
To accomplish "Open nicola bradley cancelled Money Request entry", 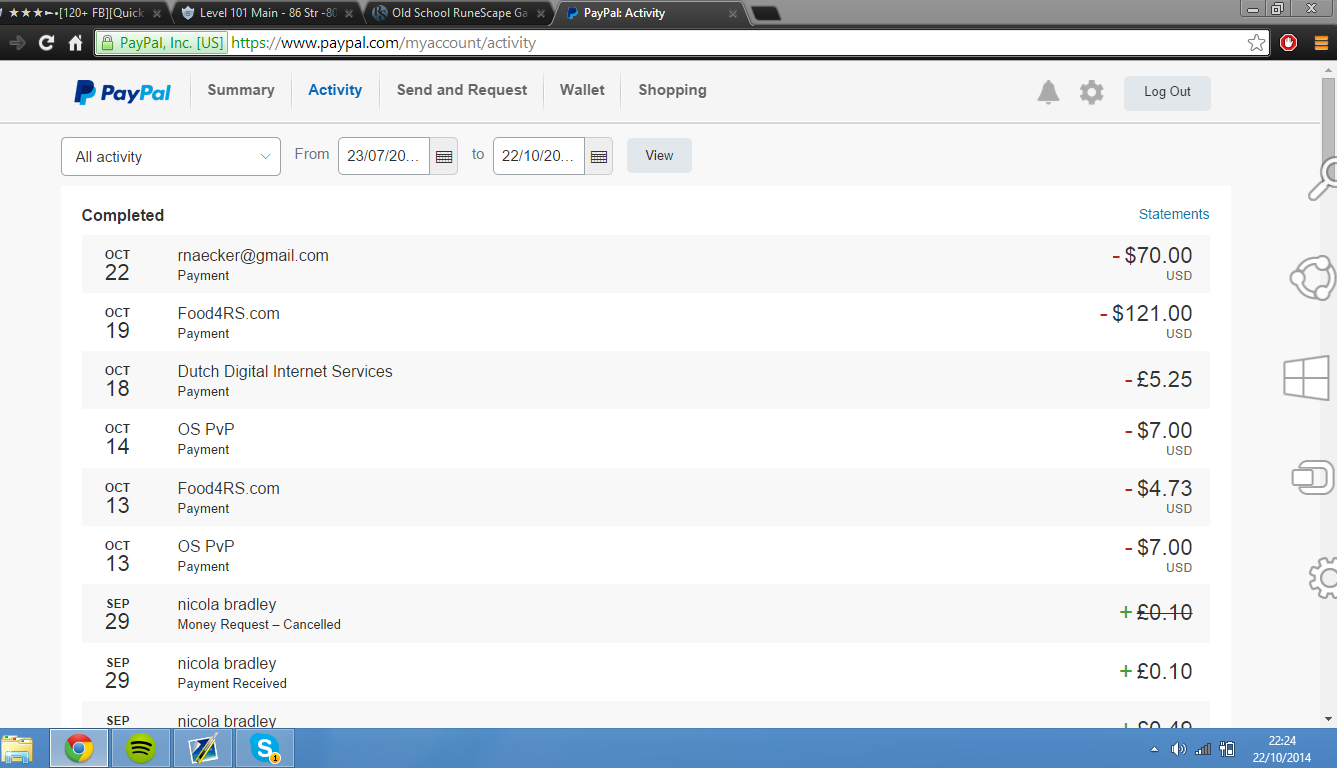I will (x=645, y=613).
